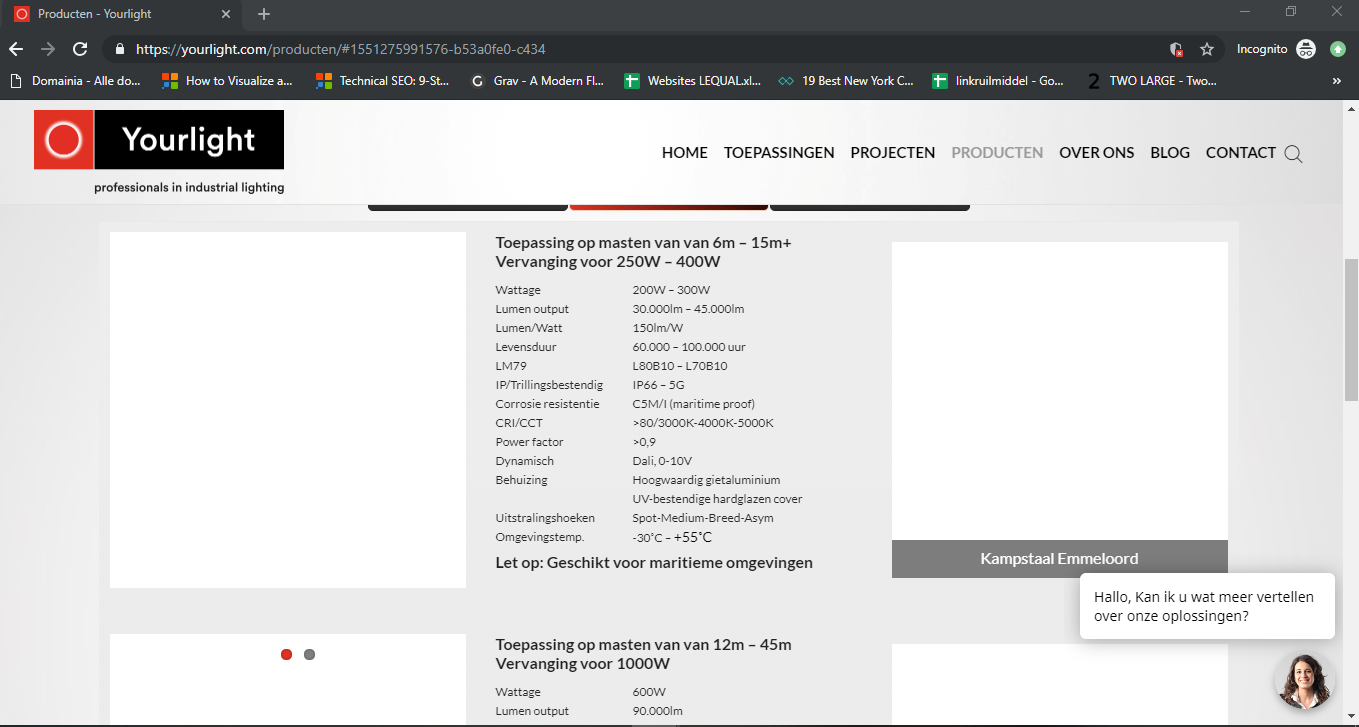Image resolution: width=1359 pixels, height=727 pixels.
Task: Click the text "C5M/I (maritime proof)"
Action: 694,404
